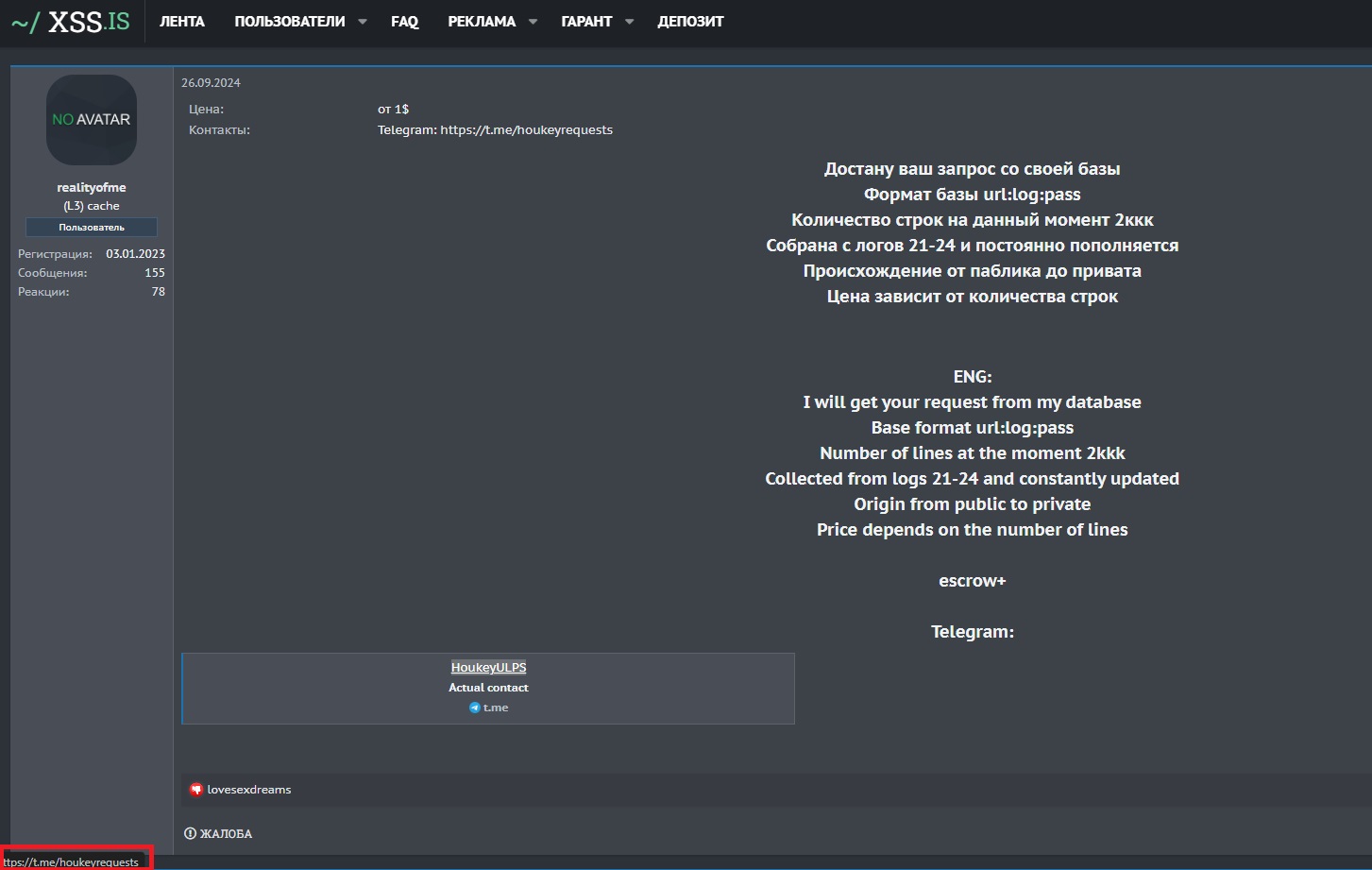The image size is (1372, 870).
Task: Open the HoukeyULPS link title
Action: (x=488, y=668)
